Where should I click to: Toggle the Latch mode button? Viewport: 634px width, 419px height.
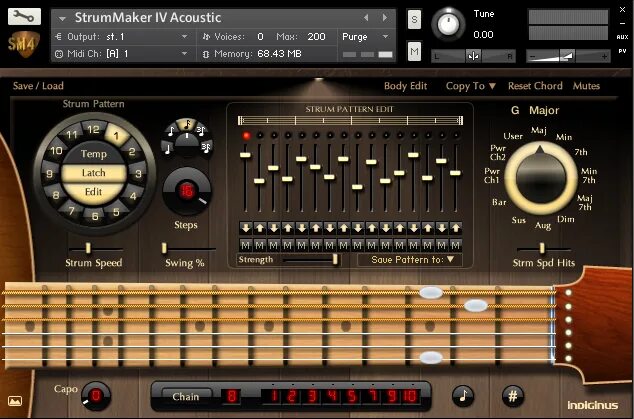coord(93,173)
